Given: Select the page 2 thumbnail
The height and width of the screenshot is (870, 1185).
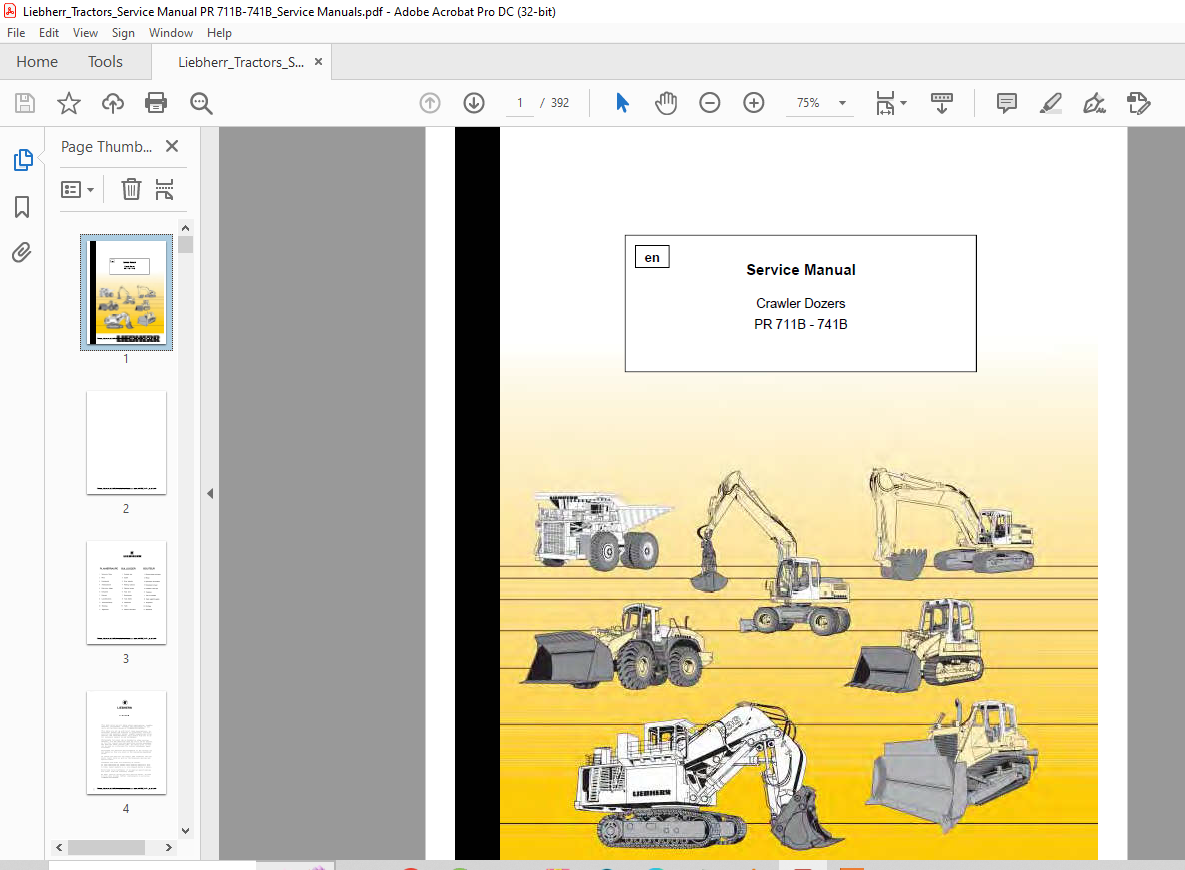Looking at the screenshot, I should [126, 443].
